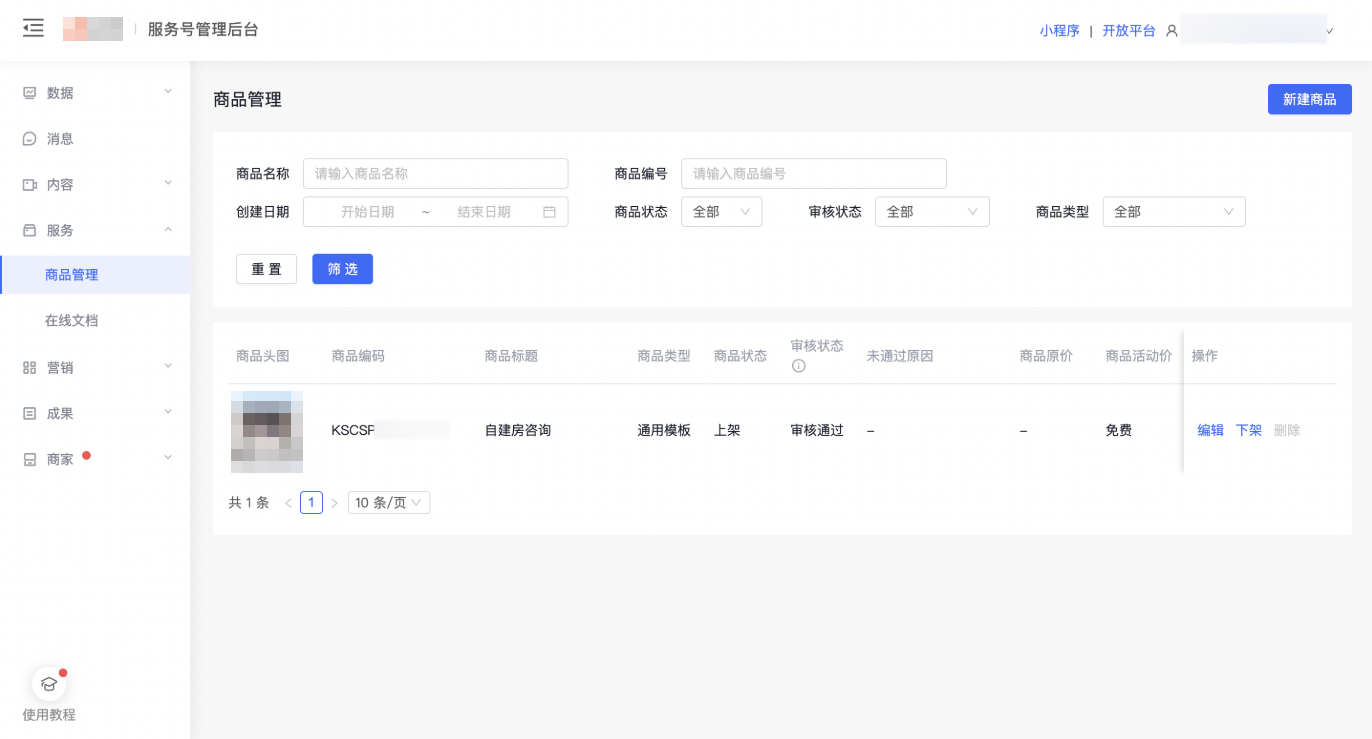
Task: Collapse sidebar using the menu fold icon
Action: pos(33,28)
